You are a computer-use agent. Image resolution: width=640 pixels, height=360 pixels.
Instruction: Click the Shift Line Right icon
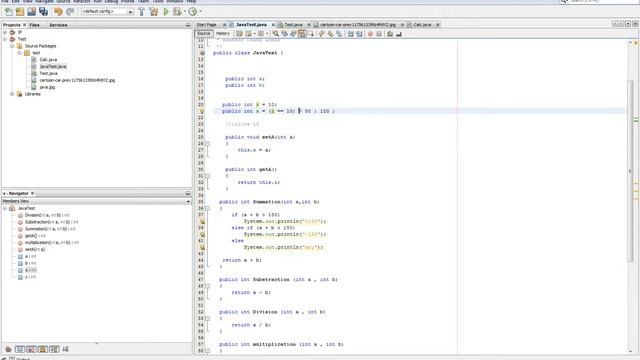click(x=359, y=34)
